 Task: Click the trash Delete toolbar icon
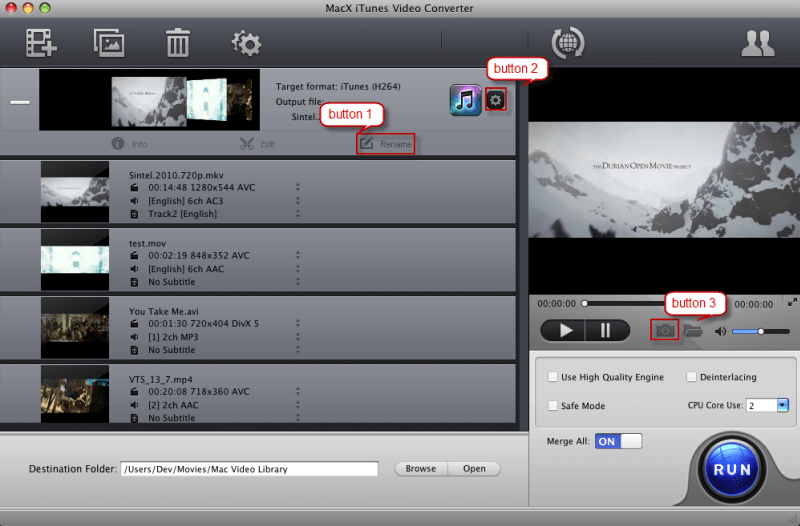click(178, 43)
